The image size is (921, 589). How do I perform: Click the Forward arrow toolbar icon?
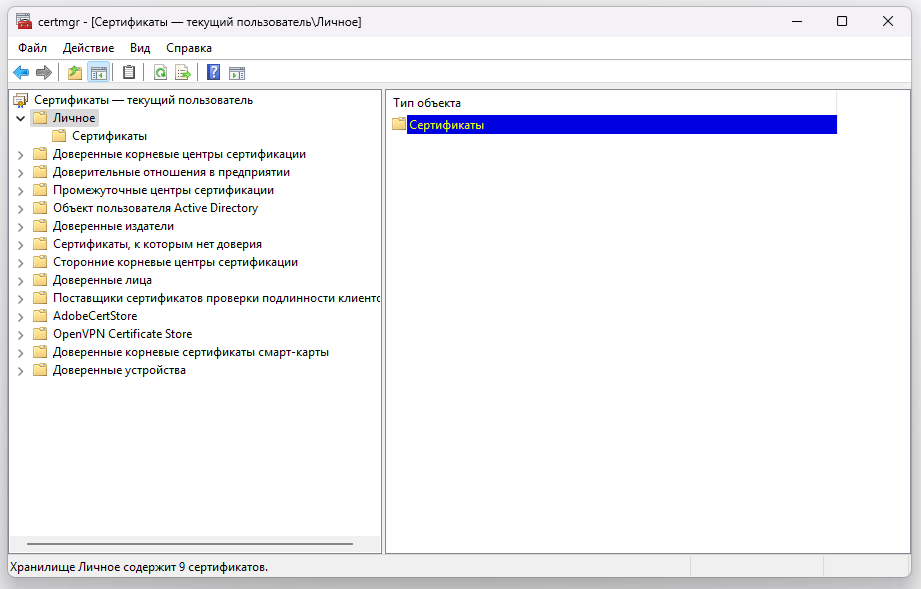[x=43, y=72]
